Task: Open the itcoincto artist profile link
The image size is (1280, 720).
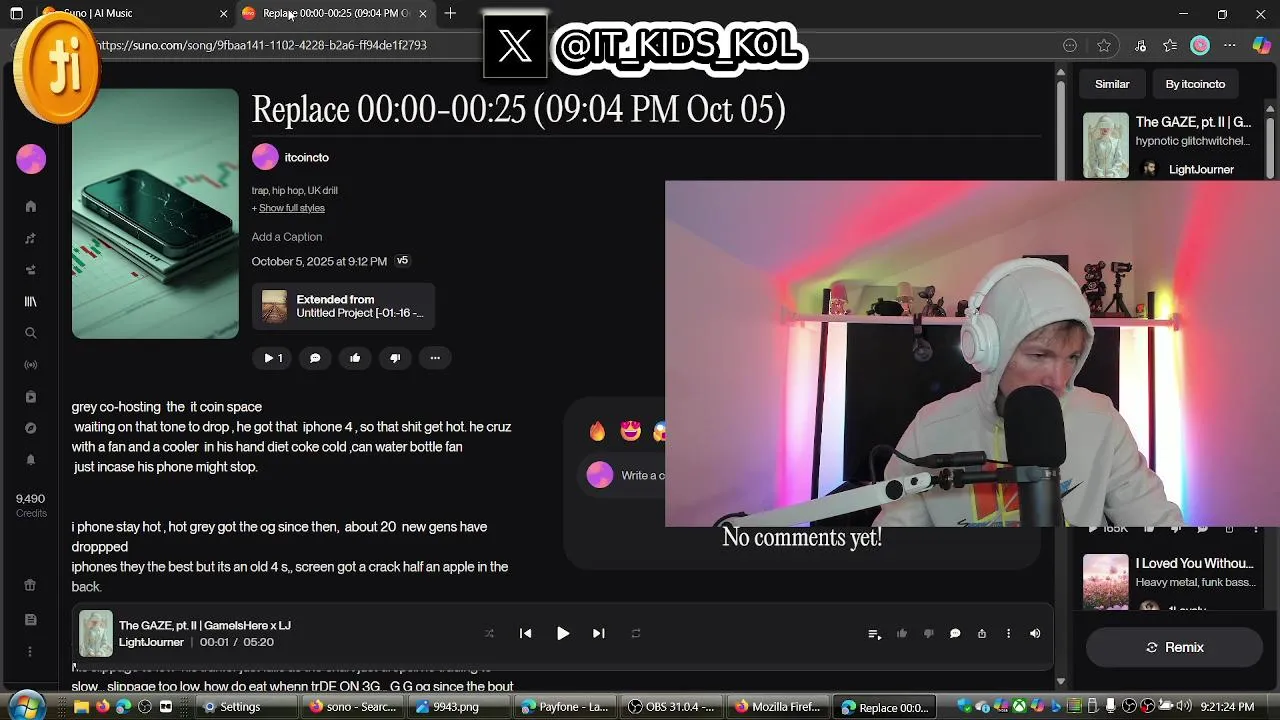Action: click(x=306, y=157)
